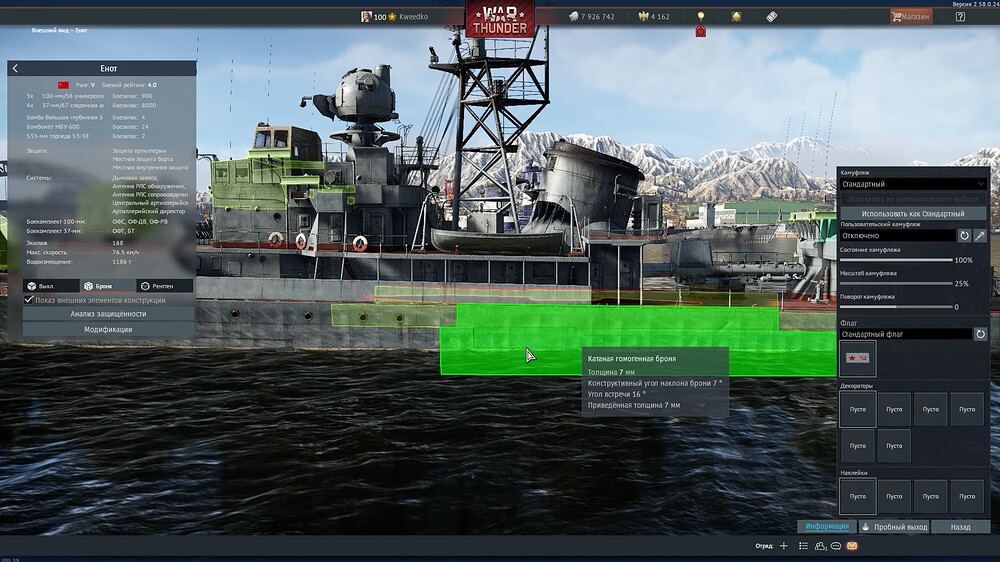The image size is (1000, 562).
Task: Add a squad member with the plus icon
Action: point(784,546)
